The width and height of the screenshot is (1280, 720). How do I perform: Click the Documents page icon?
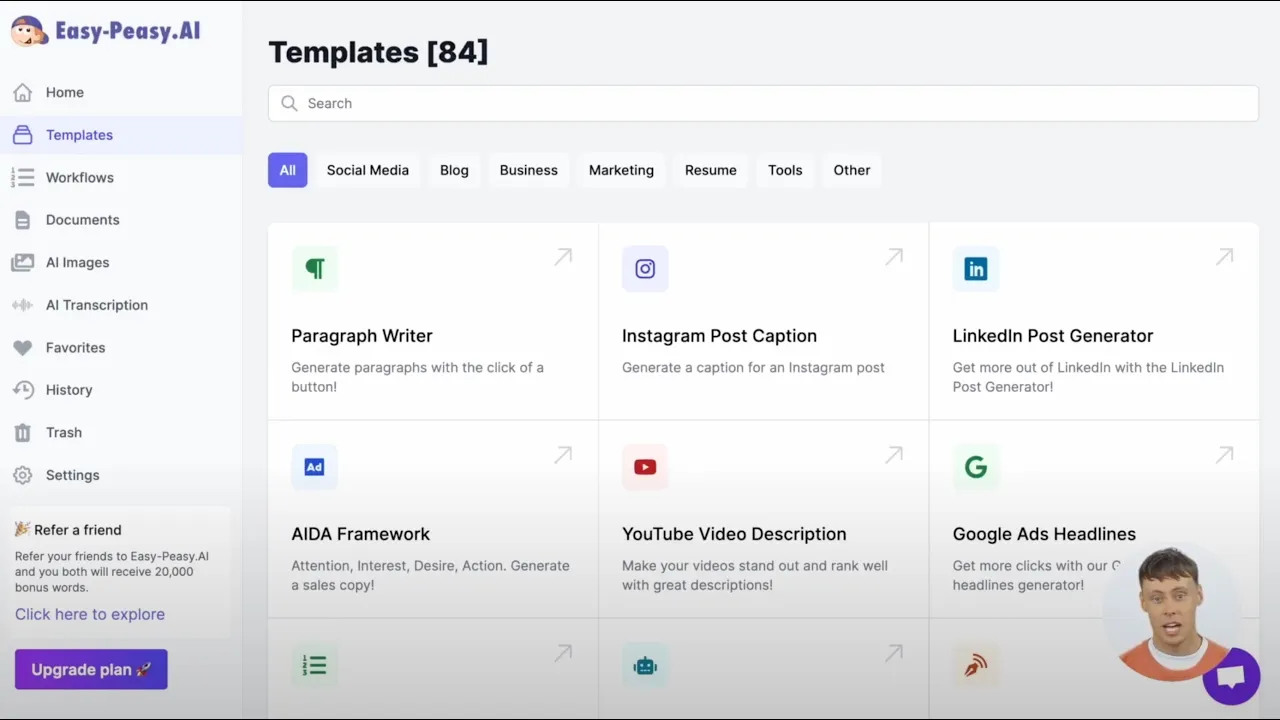click(x=22, y=220)
